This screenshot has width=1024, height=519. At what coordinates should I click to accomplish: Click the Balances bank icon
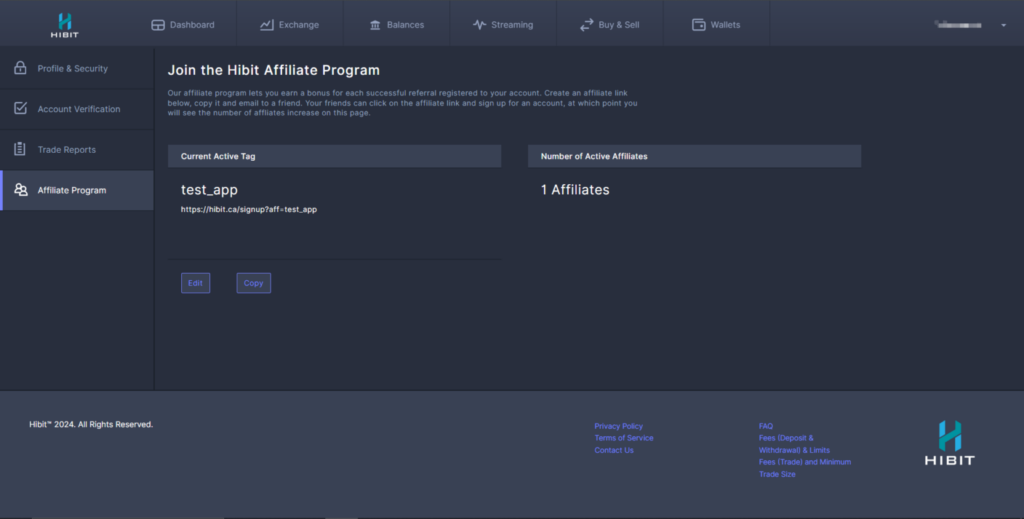(x=375, y=25)
